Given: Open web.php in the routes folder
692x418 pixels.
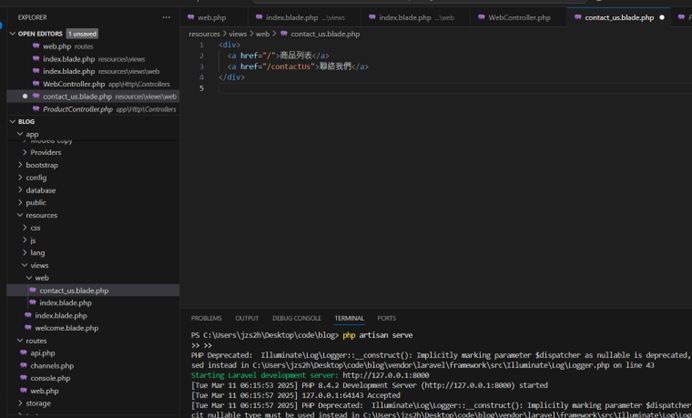Looking at the screenshot, I should point(93,391).
